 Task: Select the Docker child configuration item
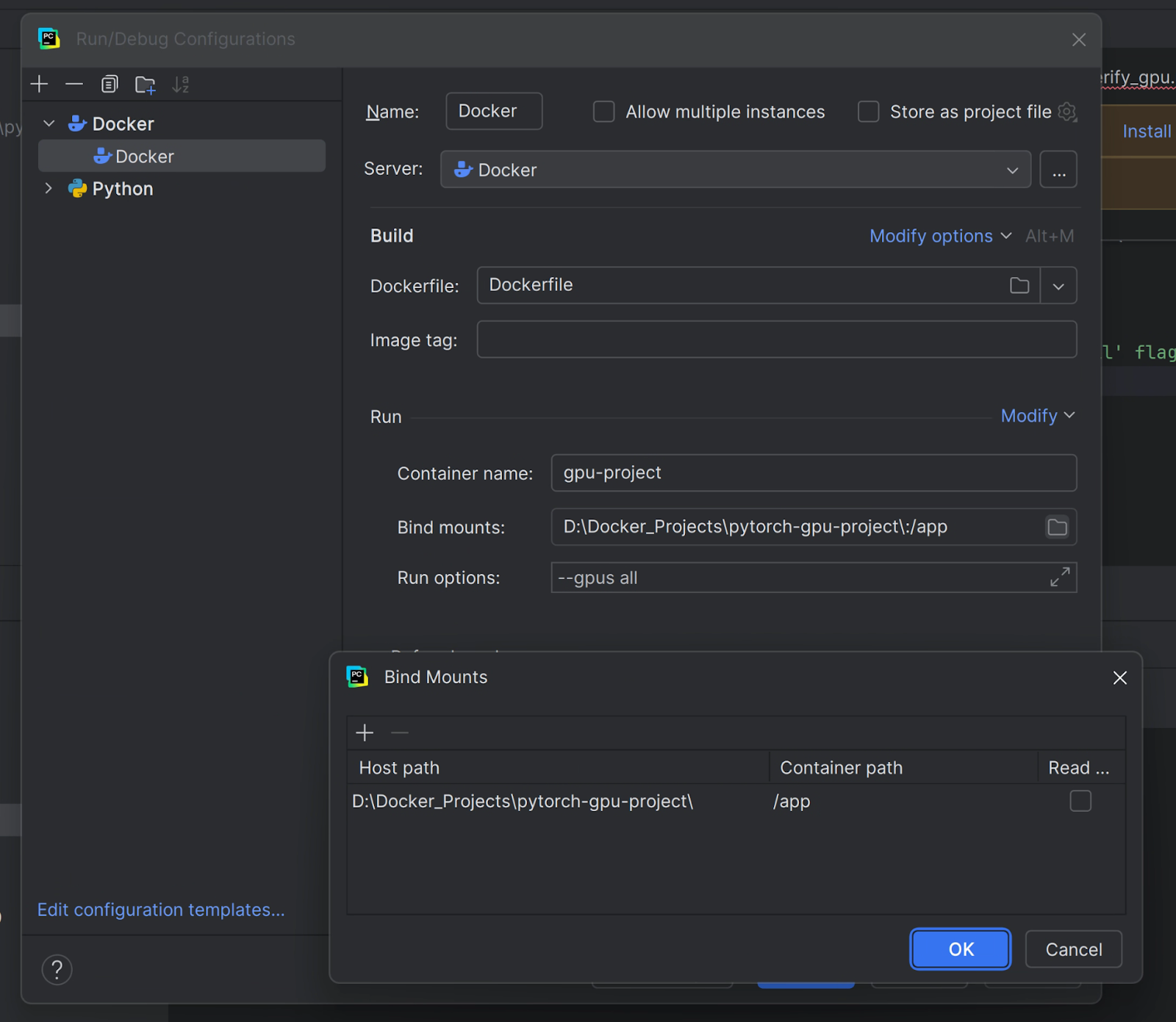(x=182, y=156)
